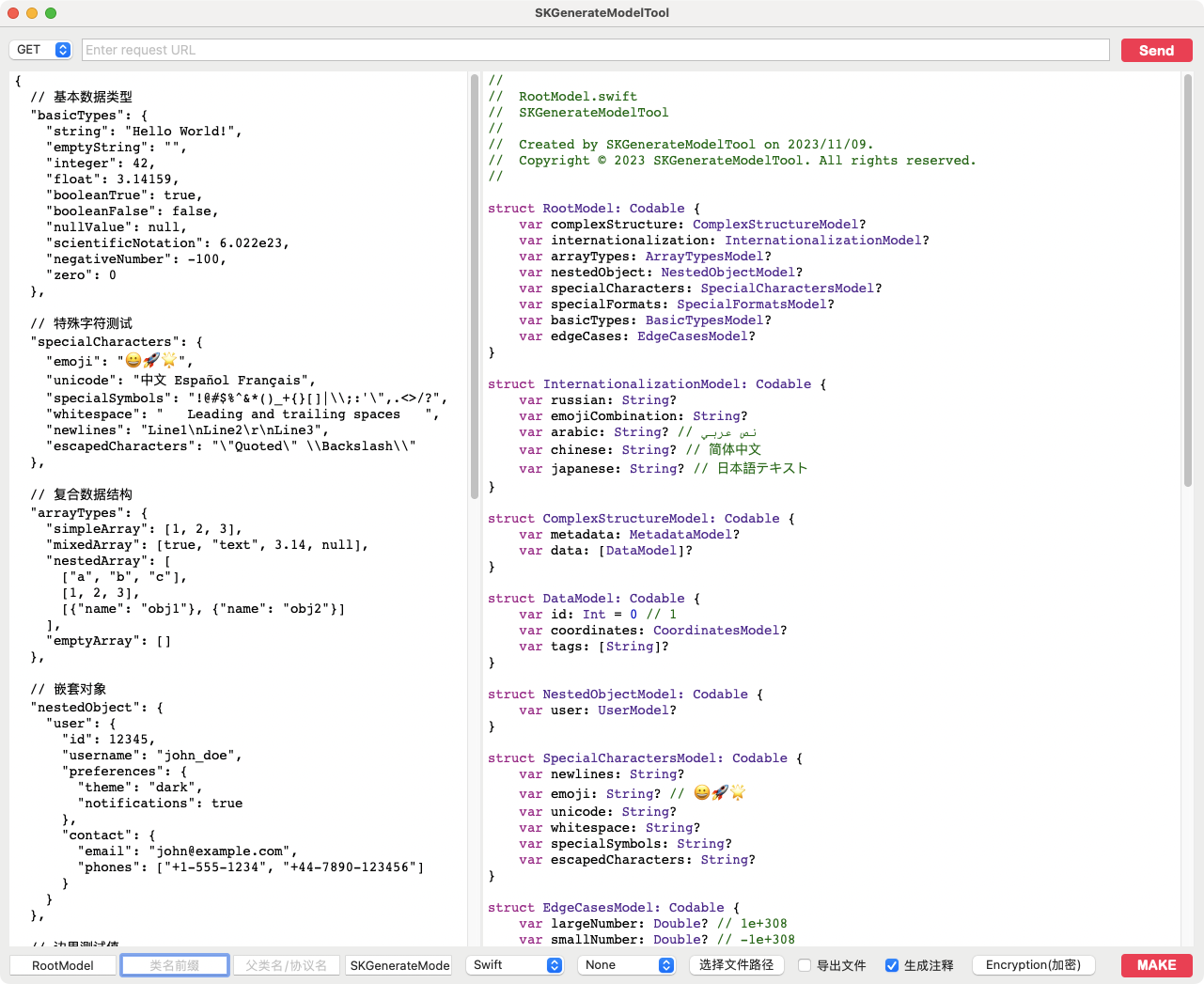This screenshot has height=984, width=1204.
Task: Enable the 导出文件 checkbox
Action: pyautogui.click(x=805, y=965)
